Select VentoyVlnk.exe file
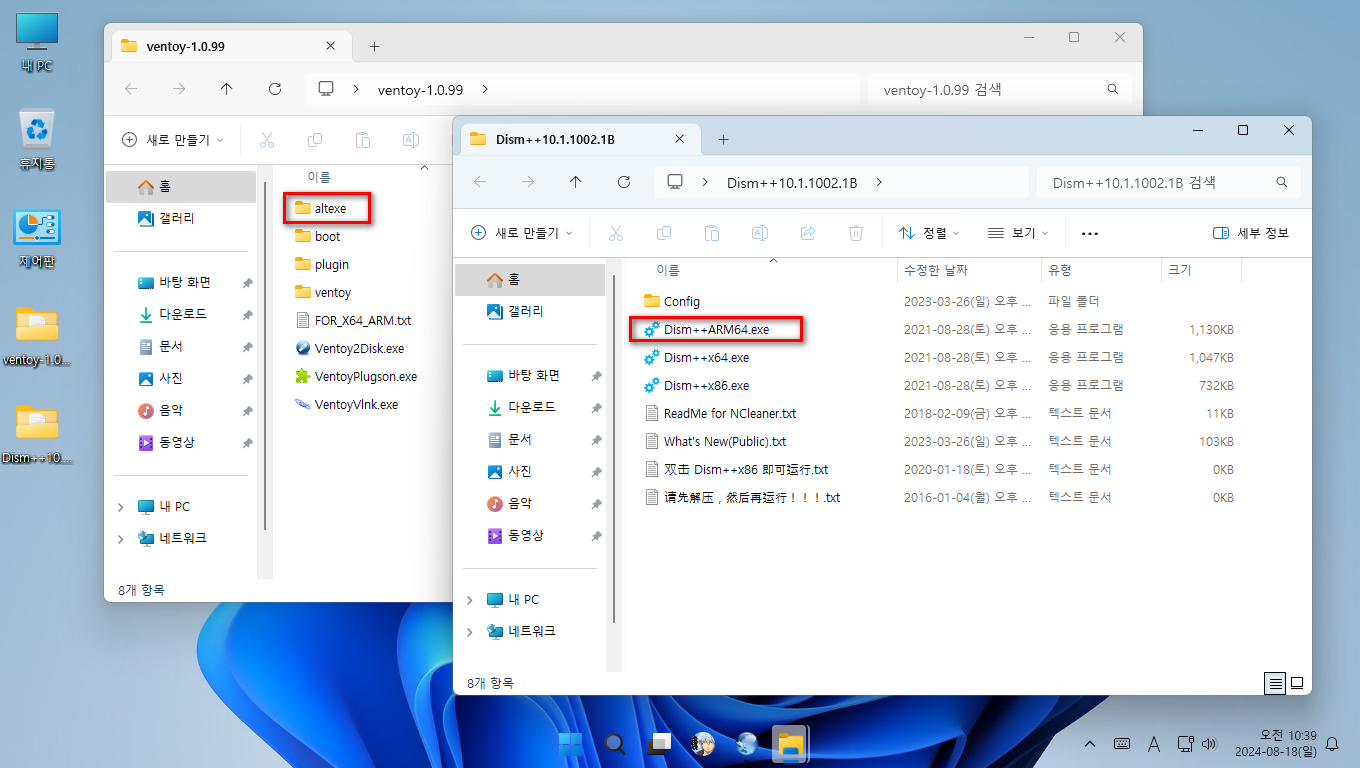Image resolution: width=1360 pixels, height=768 pixels. pos(347,405)
